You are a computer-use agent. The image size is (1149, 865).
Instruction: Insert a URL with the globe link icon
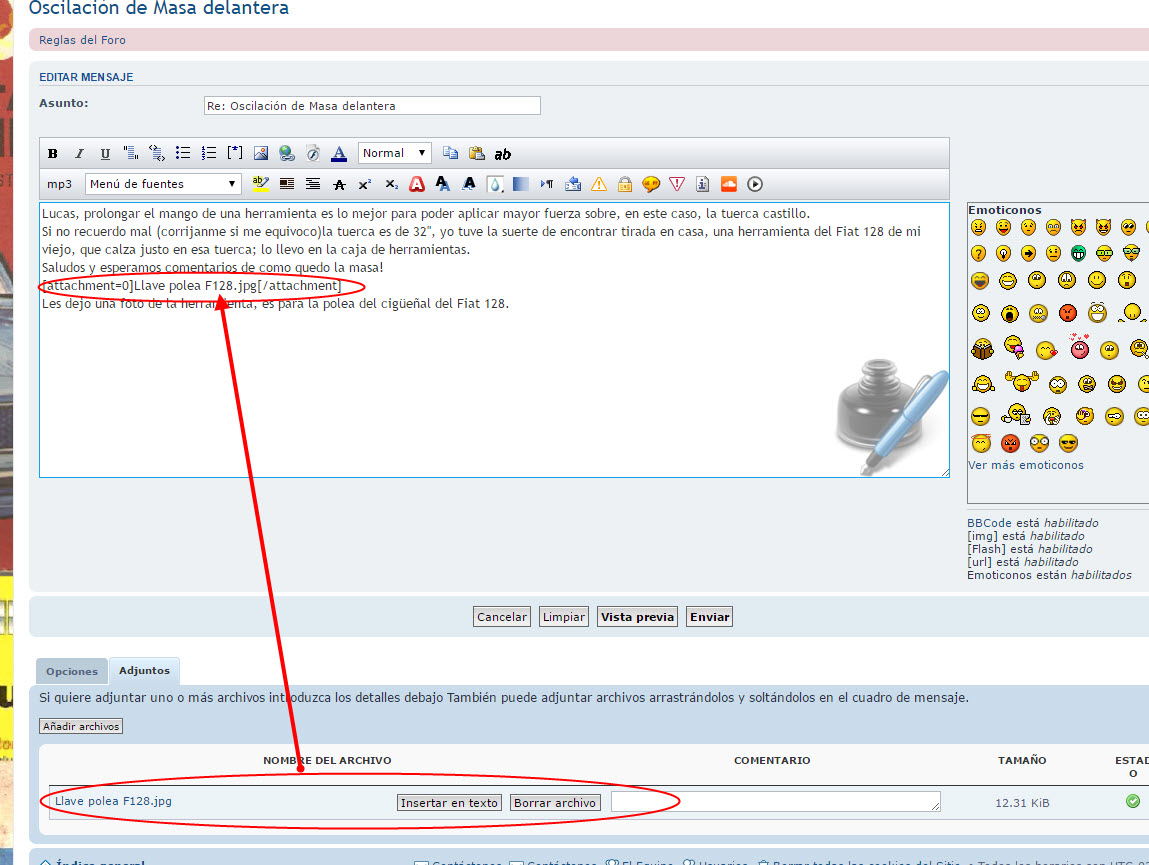pyautogui.click(x=287, y=154)
